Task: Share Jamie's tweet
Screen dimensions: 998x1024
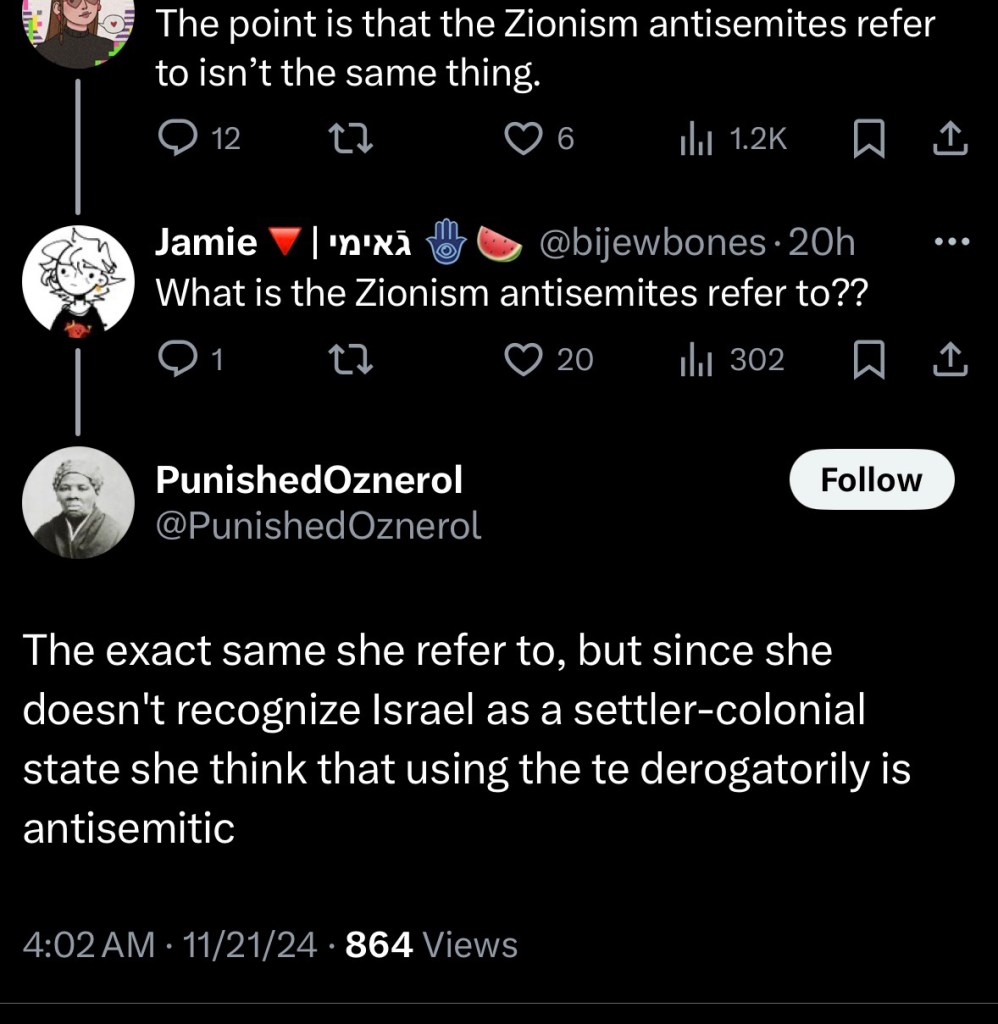Action: tap(949, 361)
